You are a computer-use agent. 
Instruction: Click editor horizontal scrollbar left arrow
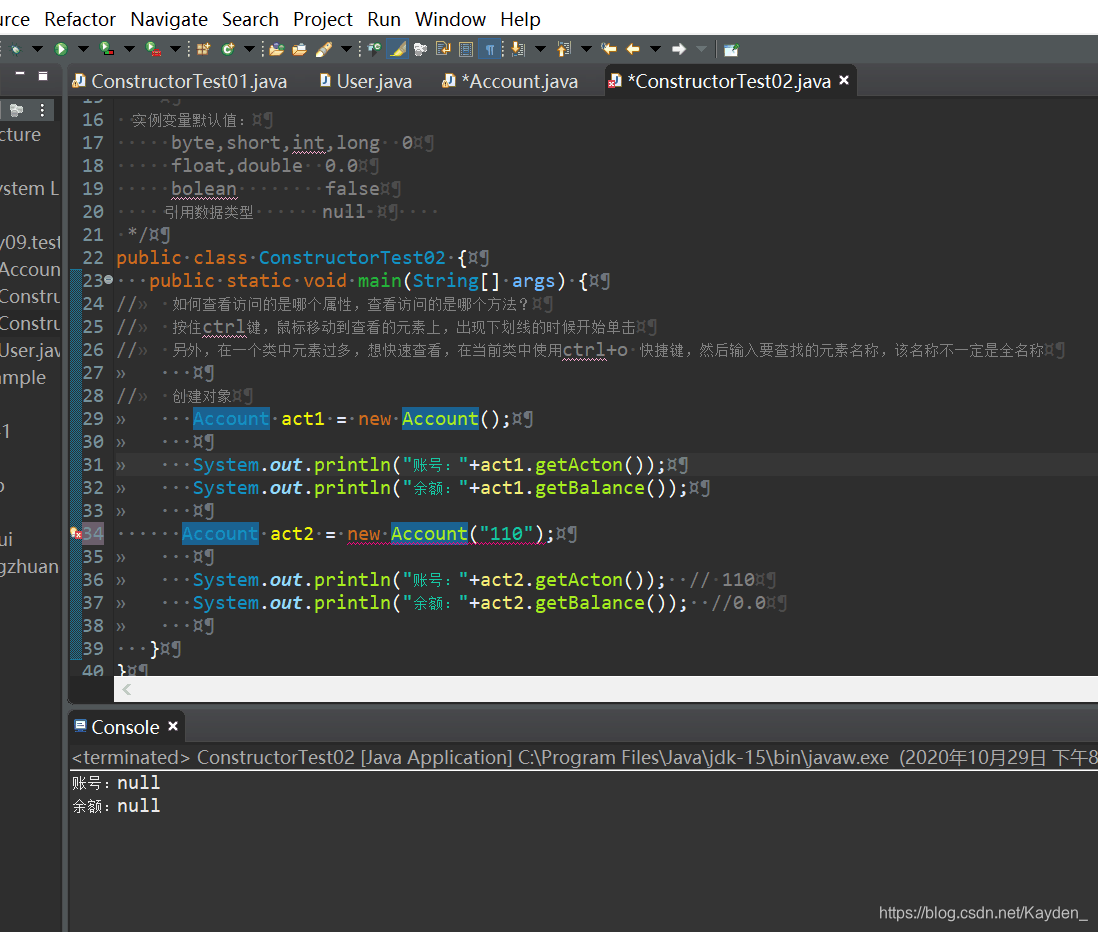[x=127, y=689]
